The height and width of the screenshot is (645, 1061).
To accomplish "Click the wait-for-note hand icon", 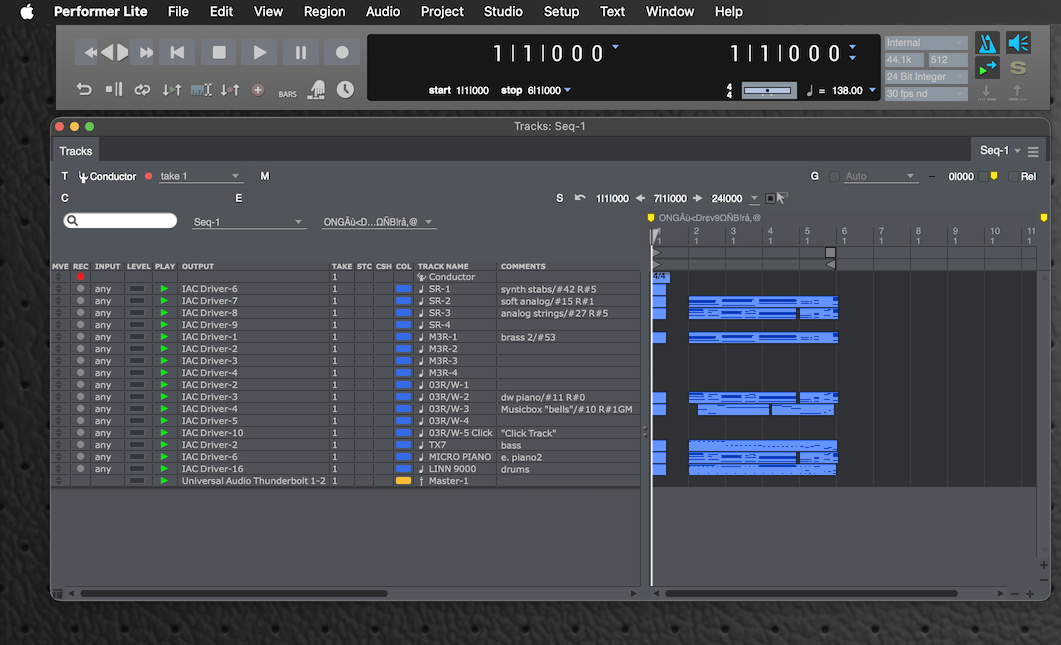I will tap(316, 89).
